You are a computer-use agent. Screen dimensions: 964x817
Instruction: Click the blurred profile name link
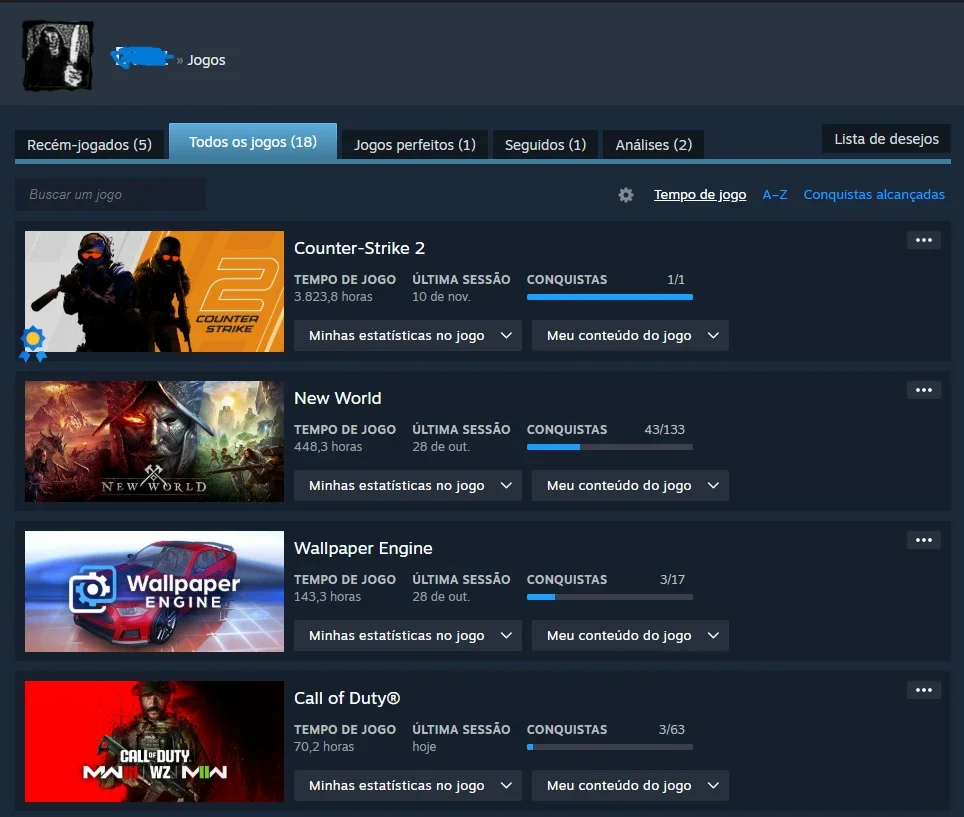point(141,58)
